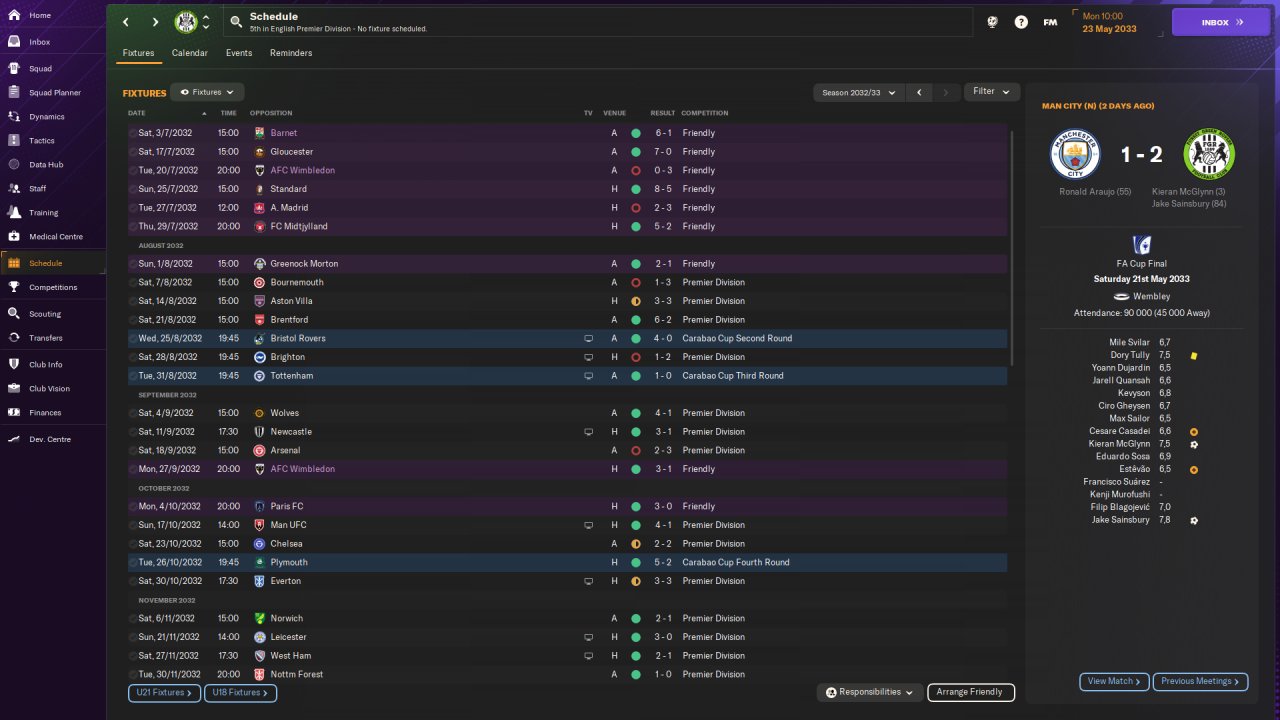The width and height of the screenshot is (1280, 720).
Task: Click the View Match button
Action: 1115,682
